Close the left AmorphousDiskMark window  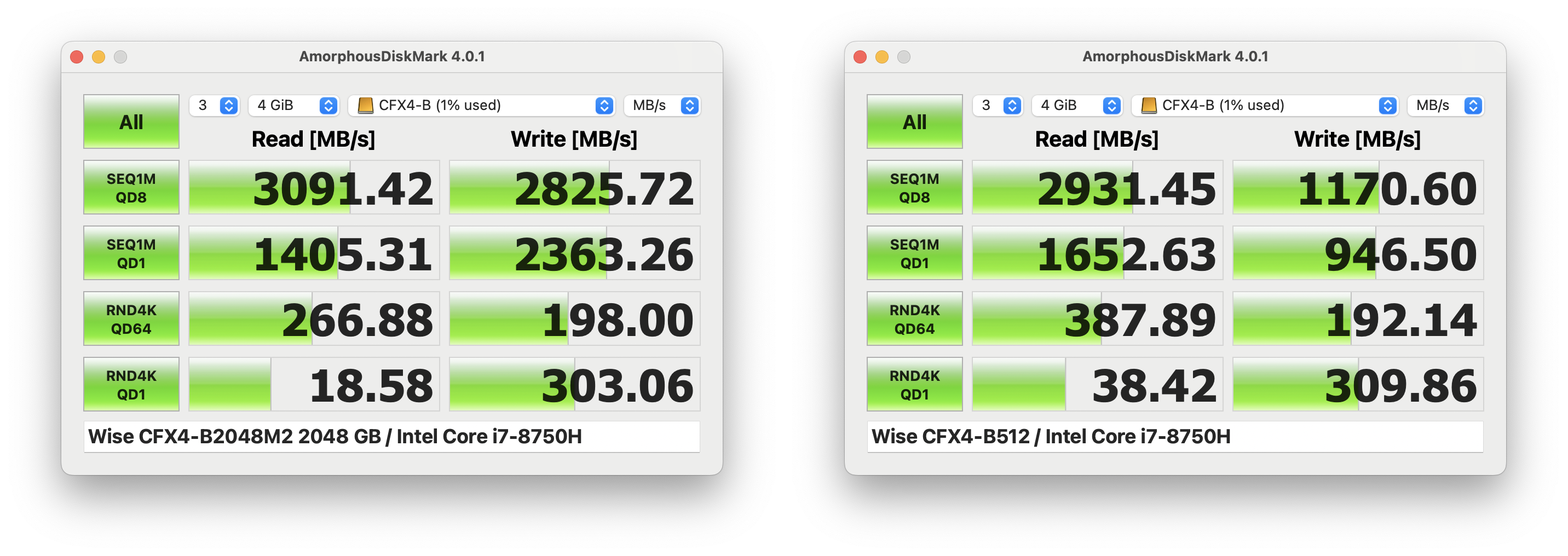click(x=77, y=56)
